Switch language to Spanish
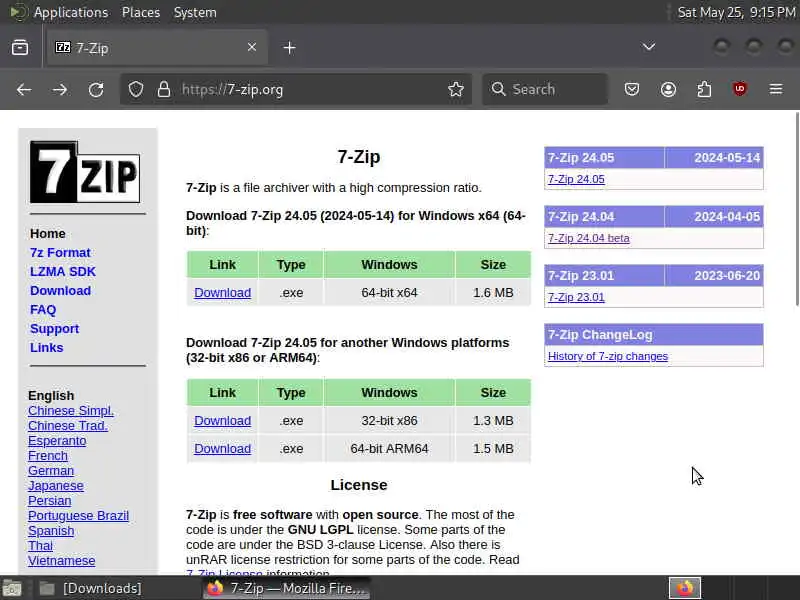Screen dimensions: 800x600 (x=51, y=531)
